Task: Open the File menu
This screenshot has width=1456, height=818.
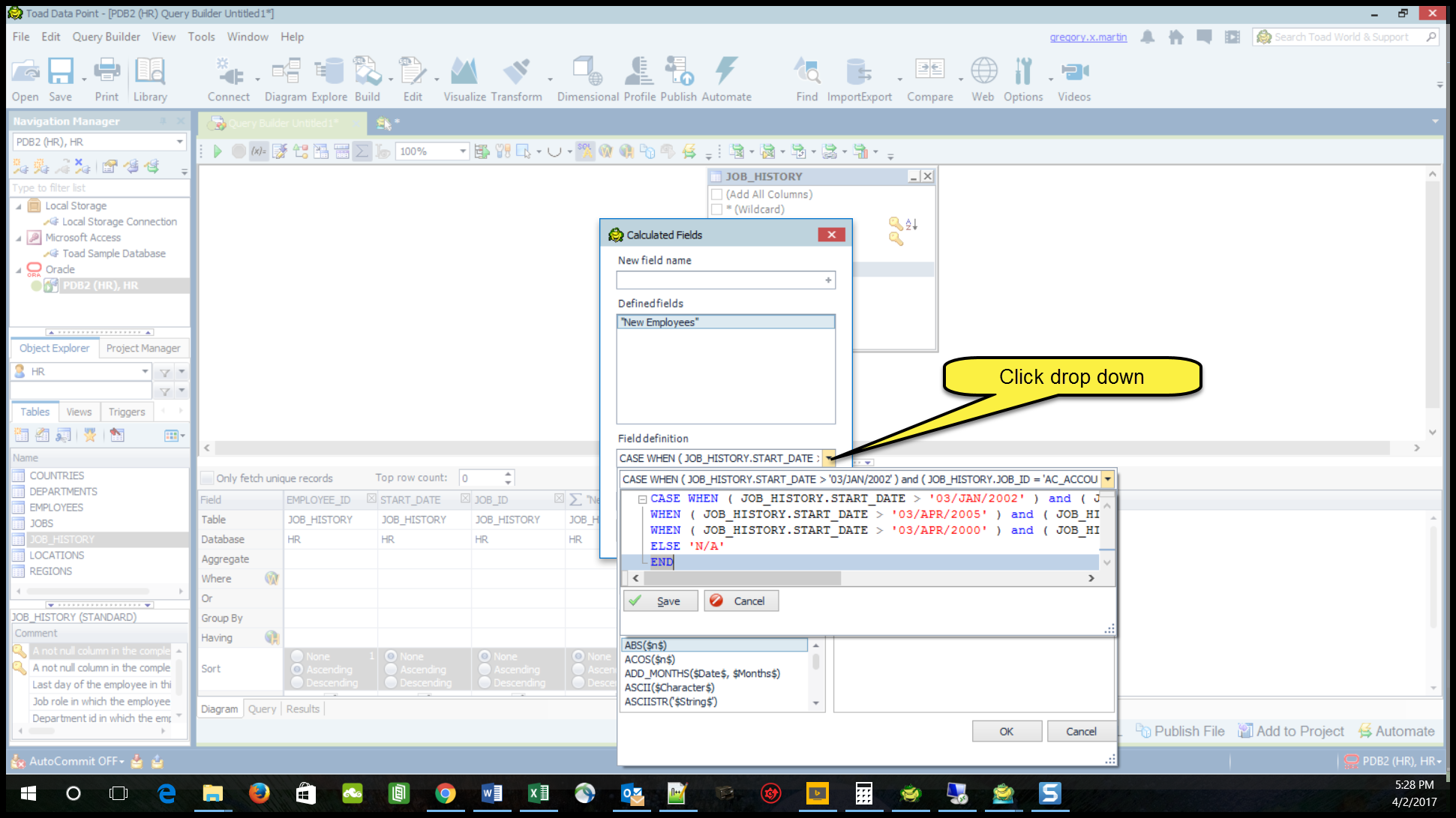Action: [x=21, y=37]
